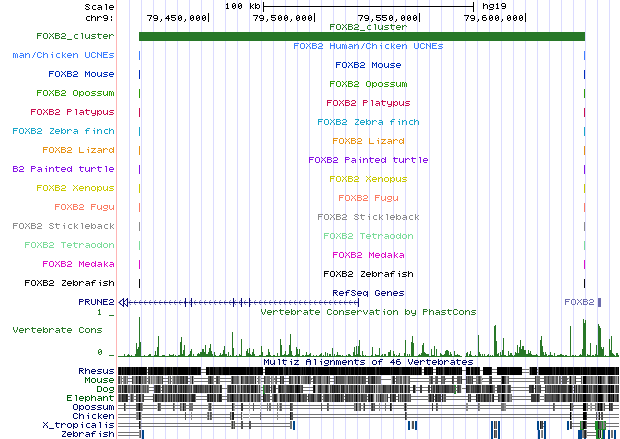Select the FOXB2 gene block at right

[599, 301]
